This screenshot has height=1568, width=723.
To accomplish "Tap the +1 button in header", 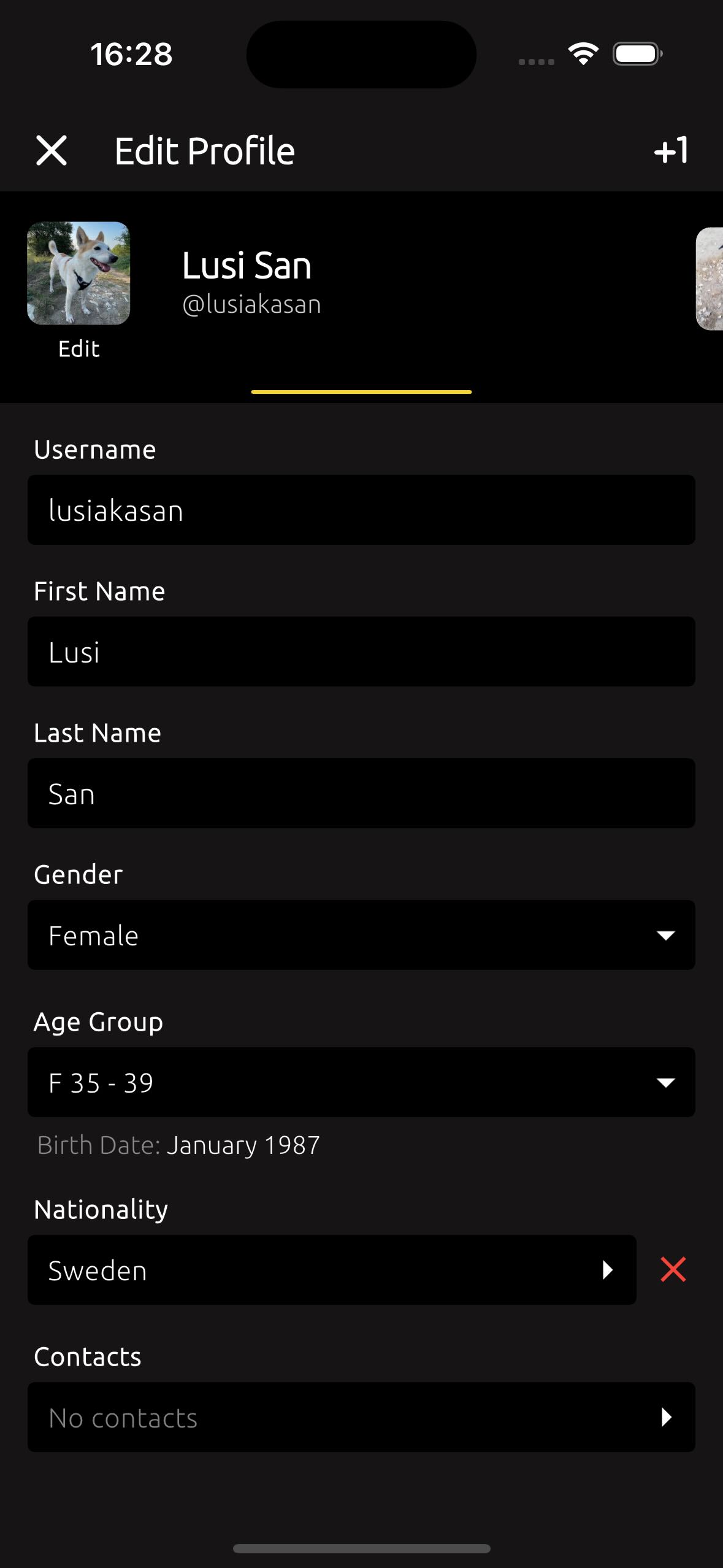I will tap(671, 151).
